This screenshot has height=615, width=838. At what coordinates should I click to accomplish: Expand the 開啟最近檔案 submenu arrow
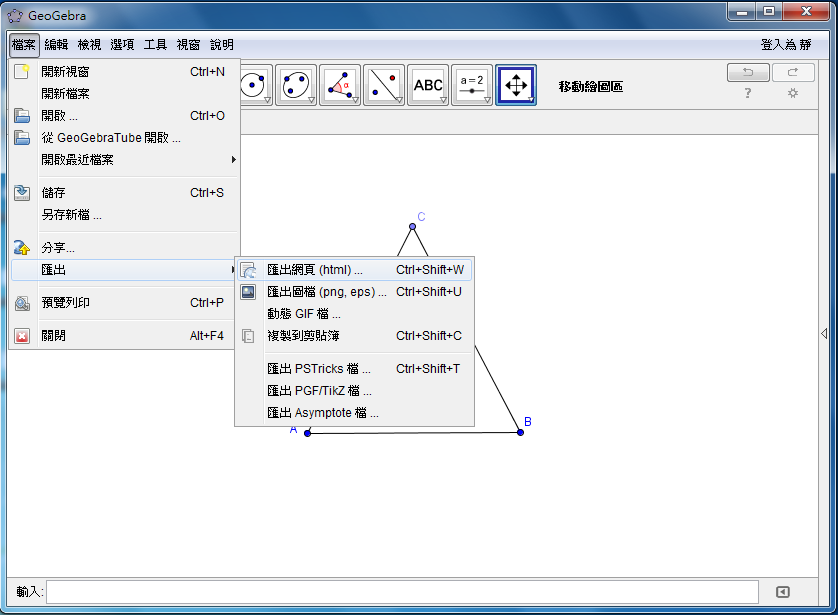pos(233,159)
